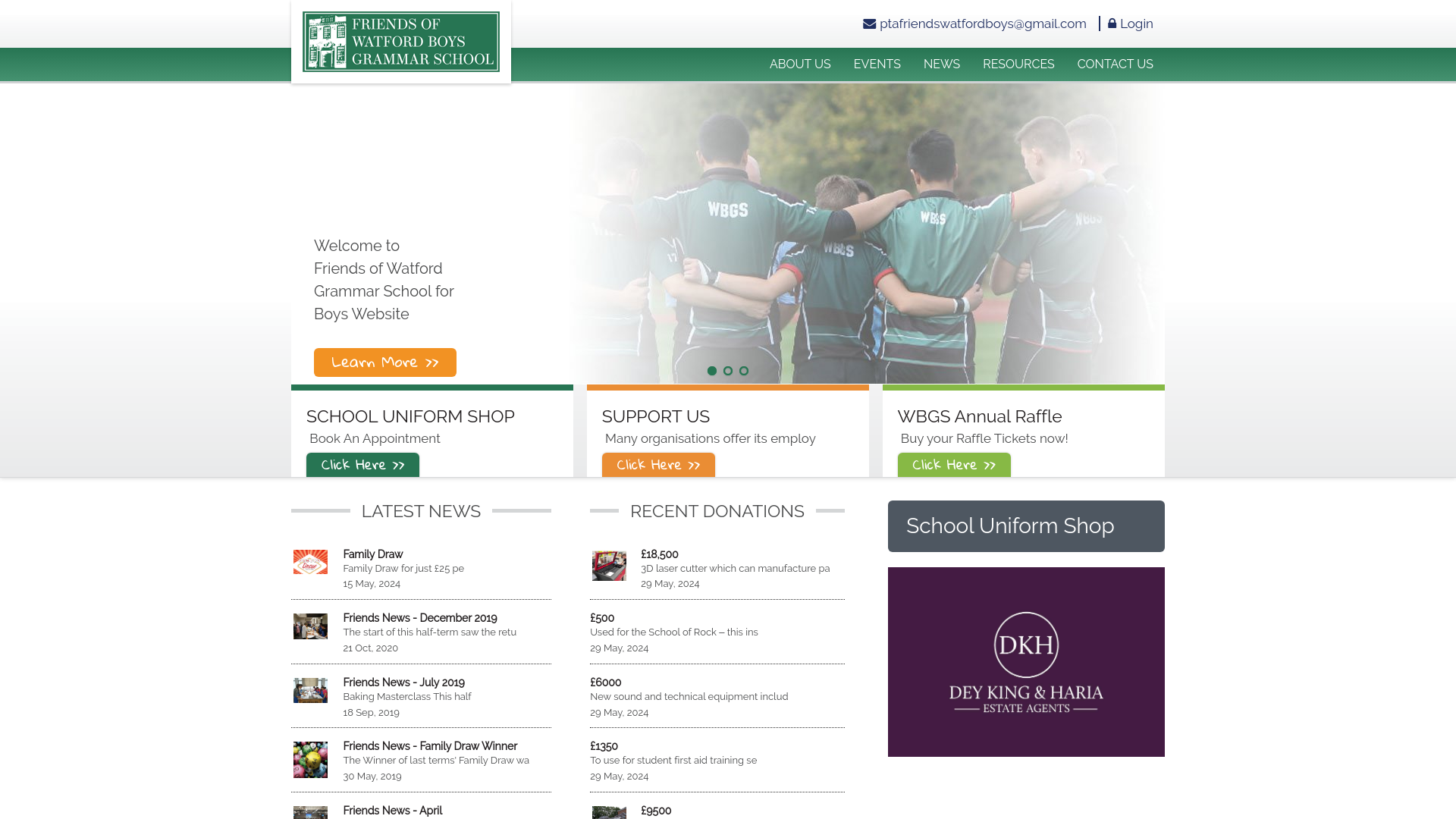Open the £18,500 donation entry
The height and width of the screenshot is (819, 1456).
coord(660,554)
